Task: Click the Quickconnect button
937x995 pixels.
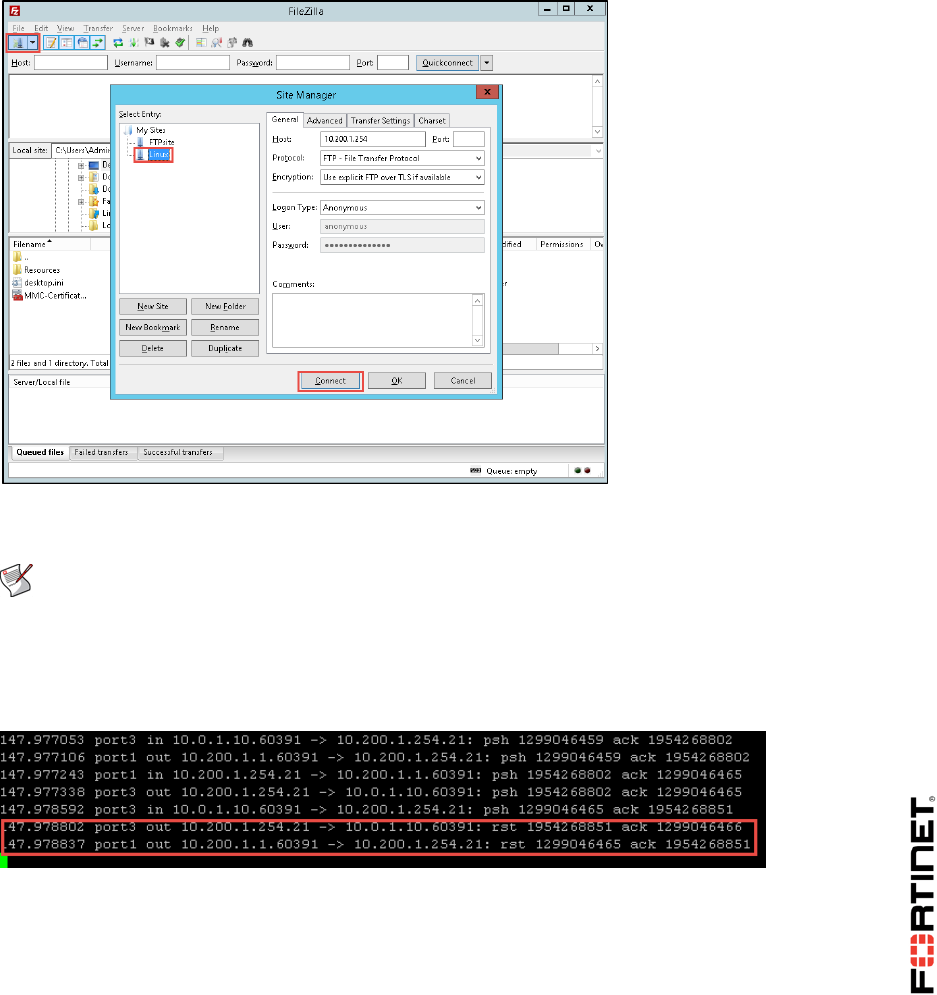Action: coord(447,63)
